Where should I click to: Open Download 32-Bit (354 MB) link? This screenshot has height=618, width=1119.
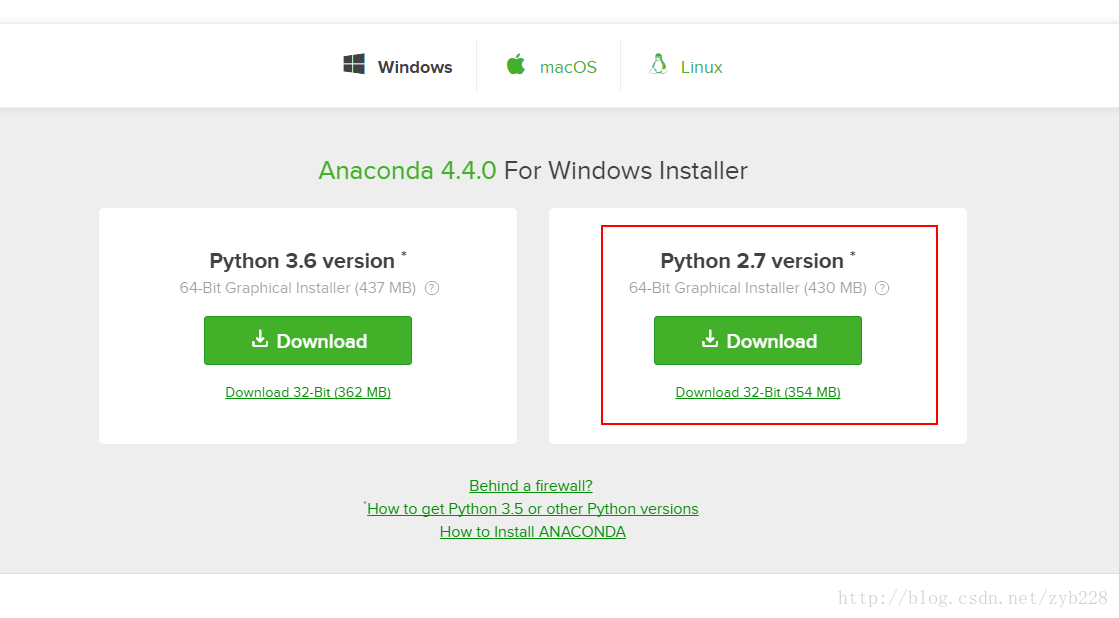[x=758, y=392]
